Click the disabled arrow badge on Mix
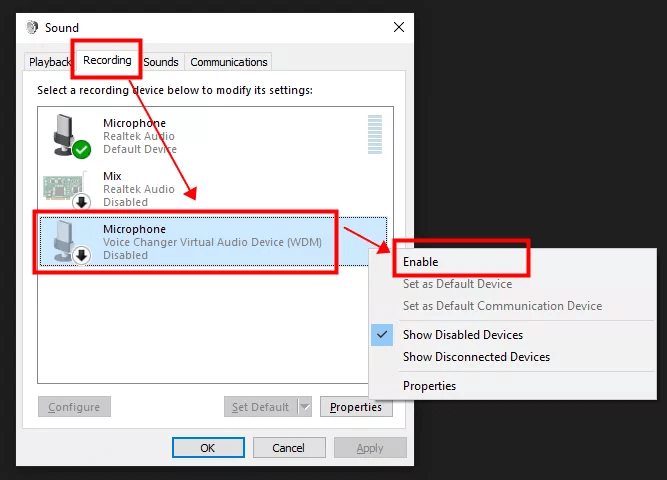Image resolution: width=667 pixels, height=480 pixels. pyautogui.click(x=81, y=202)
